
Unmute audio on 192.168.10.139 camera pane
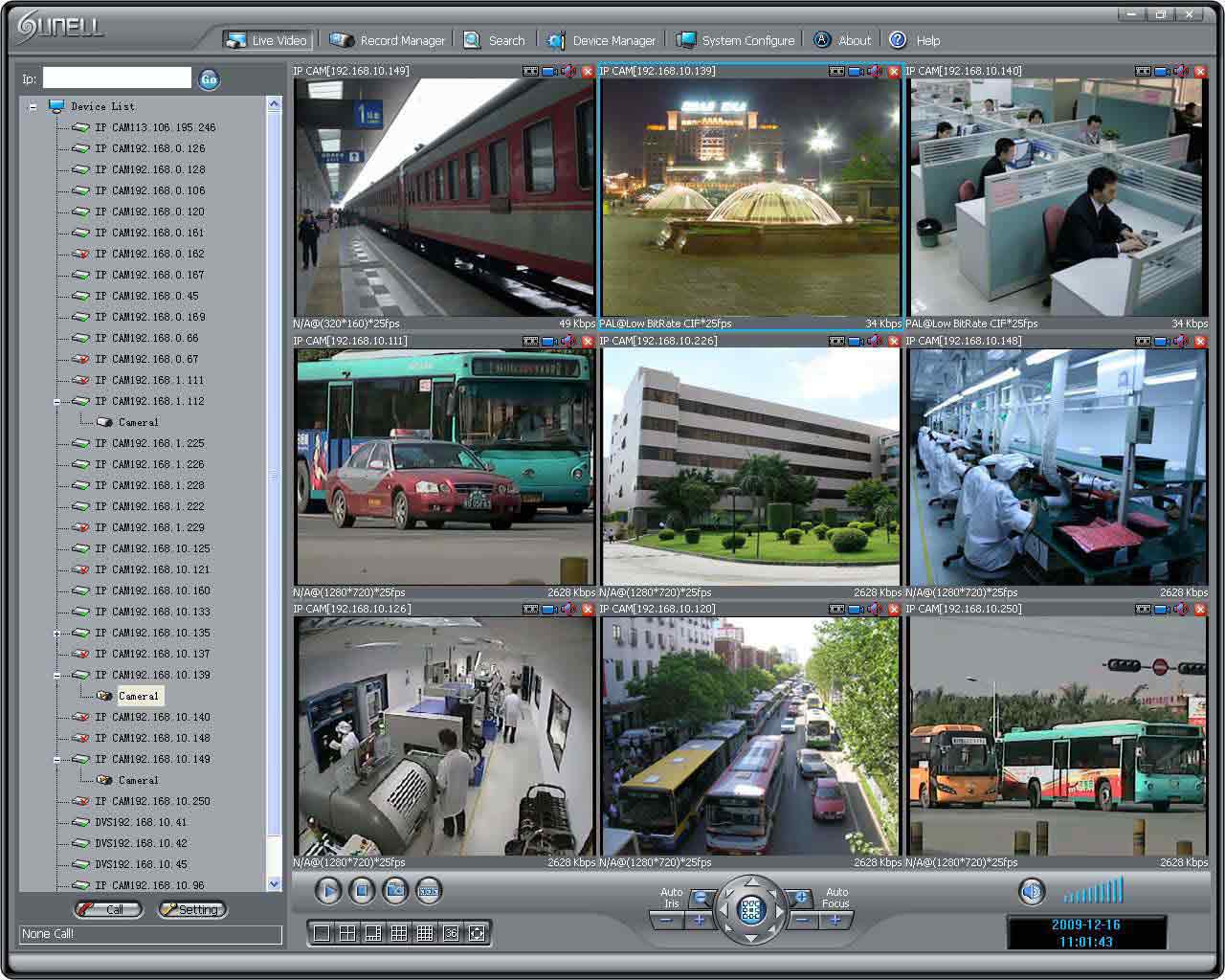pos(875,71)
